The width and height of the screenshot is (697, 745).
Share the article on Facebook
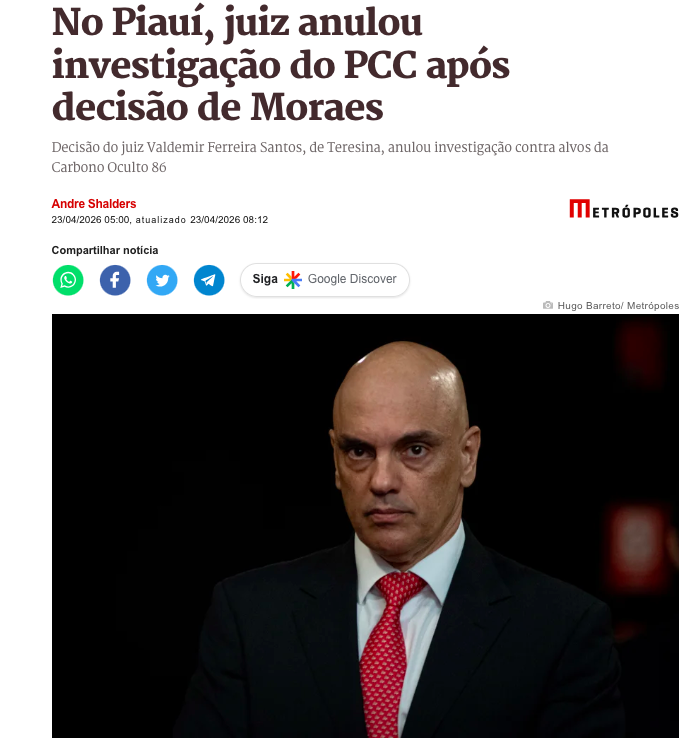(x=115, y=280)
